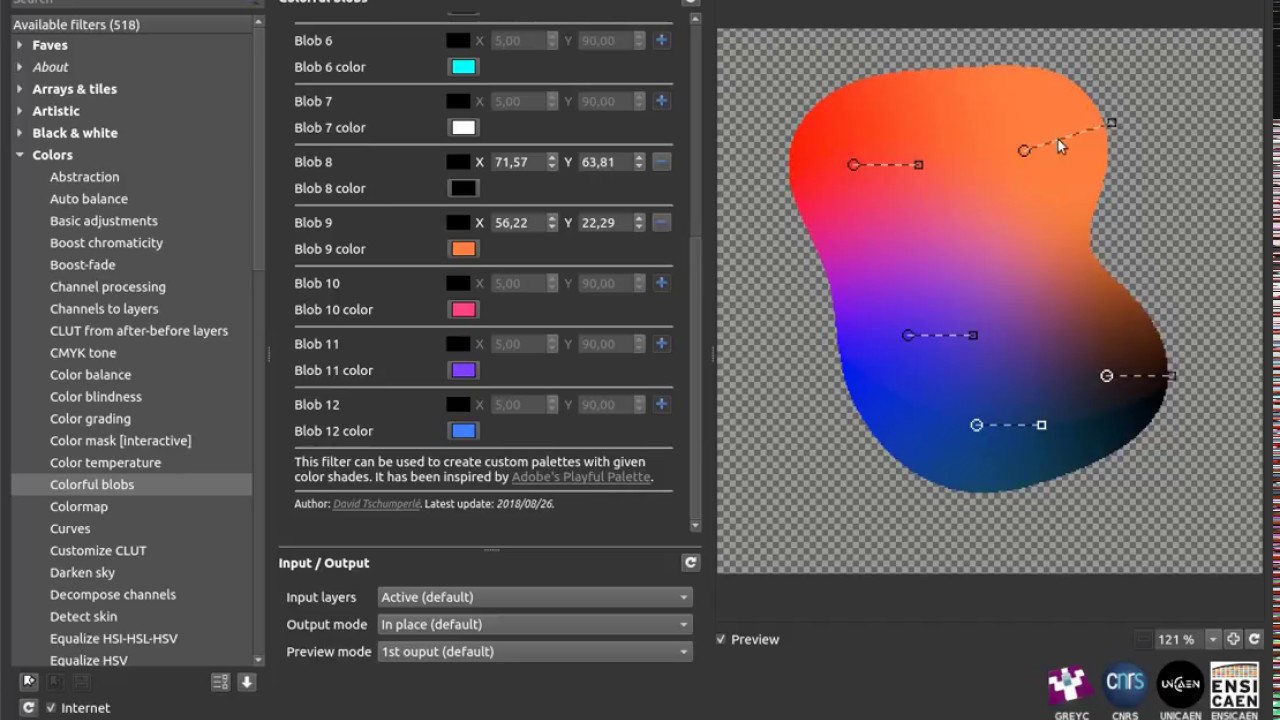Select the Color balance filter
Screen dimensions: 1280x720
click(x=90, y=375)
